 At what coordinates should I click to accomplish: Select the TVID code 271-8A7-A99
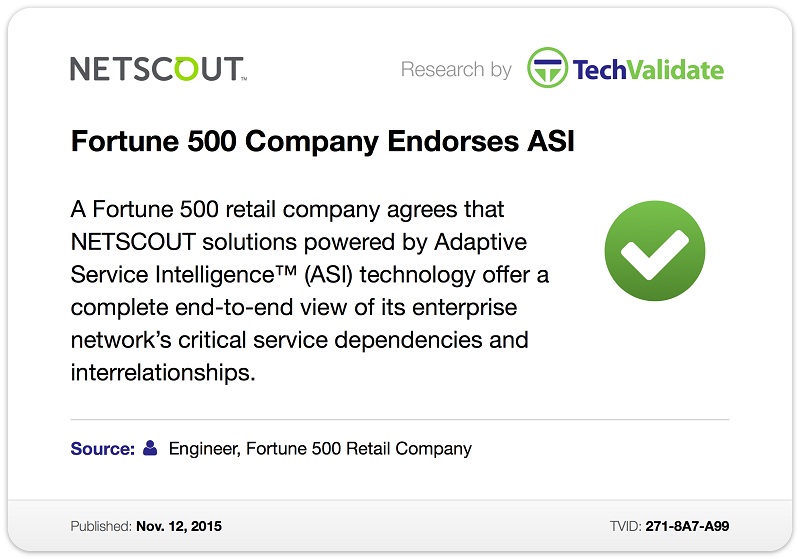[687, 526]
